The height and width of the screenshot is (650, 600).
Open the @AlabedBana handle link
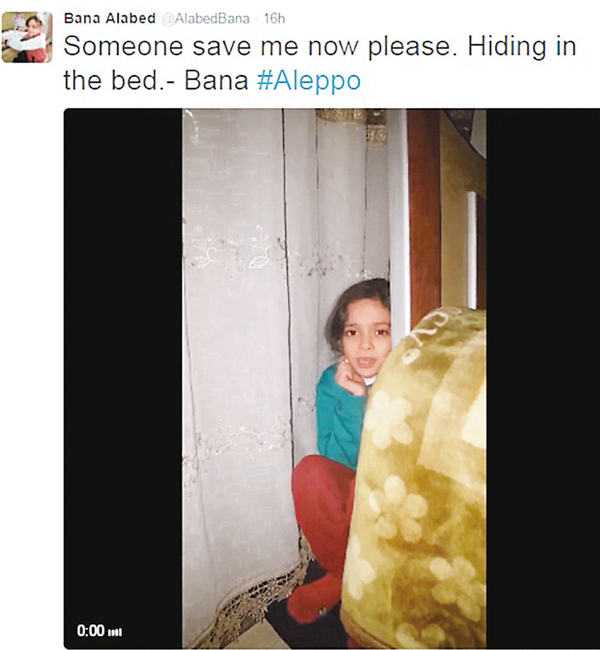(206, 19)
